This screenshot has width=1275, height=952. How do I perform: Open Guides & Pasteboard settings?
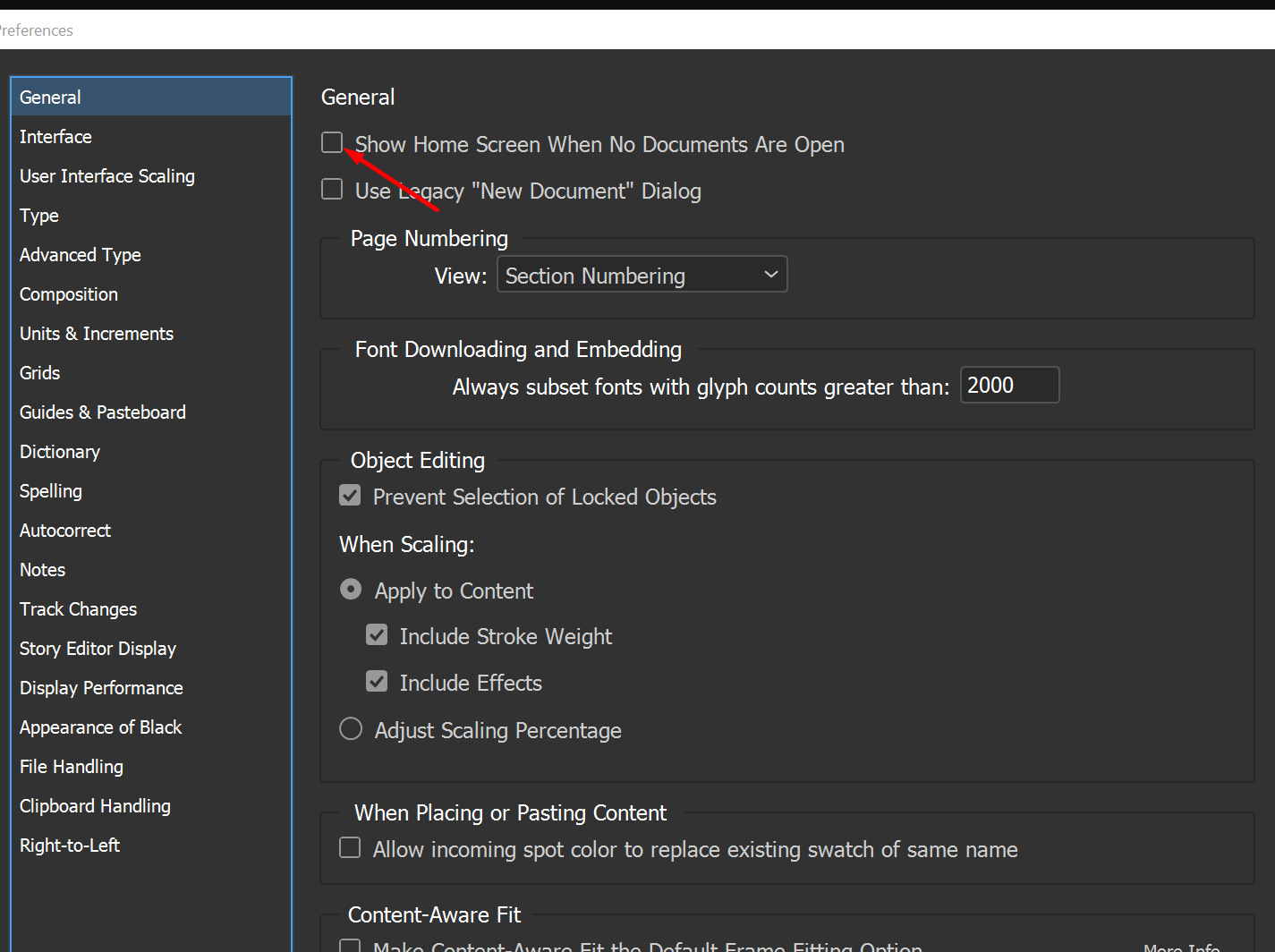[103, 412]
